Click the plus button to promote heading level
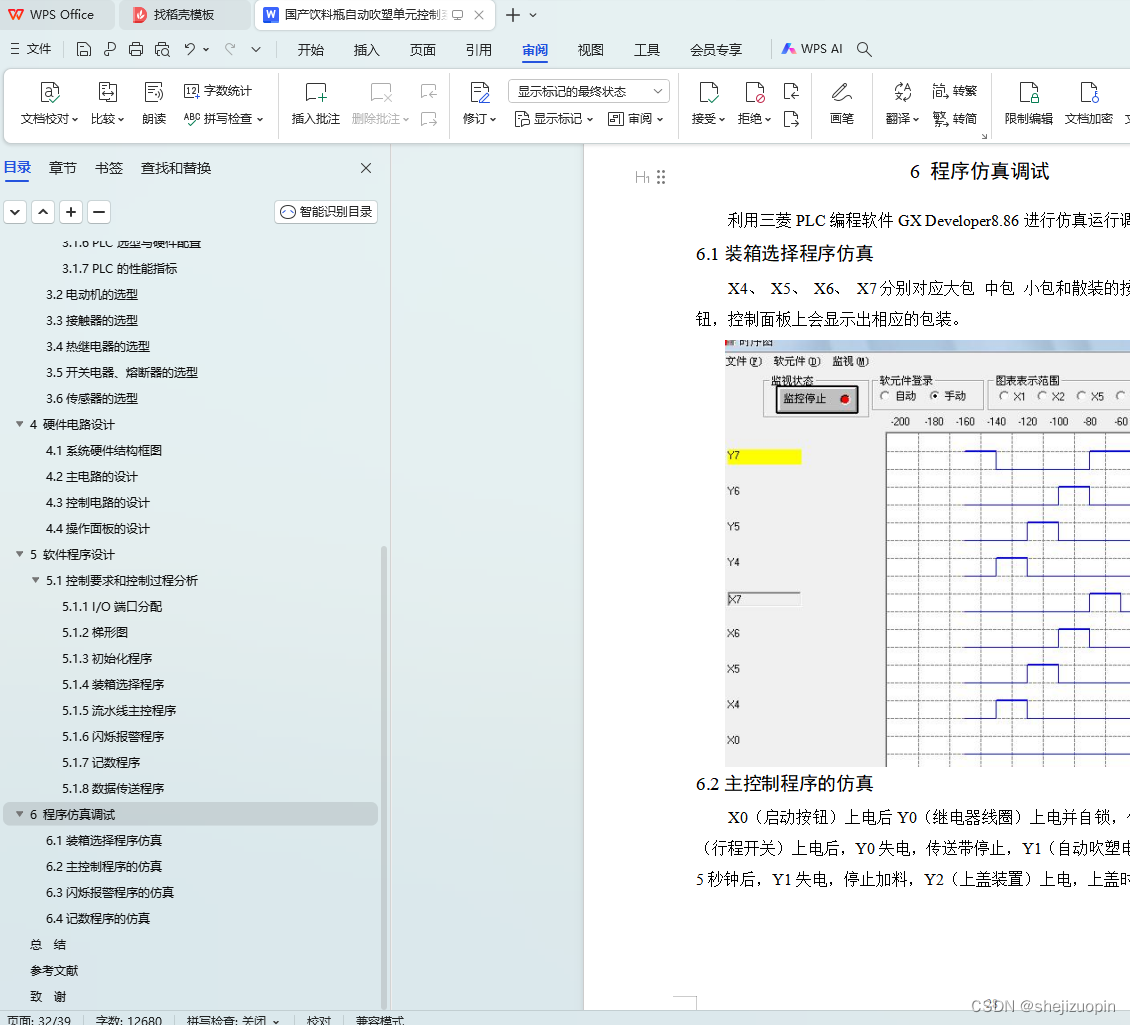The image size is (1130, 1025). click(x=71, y=212)
